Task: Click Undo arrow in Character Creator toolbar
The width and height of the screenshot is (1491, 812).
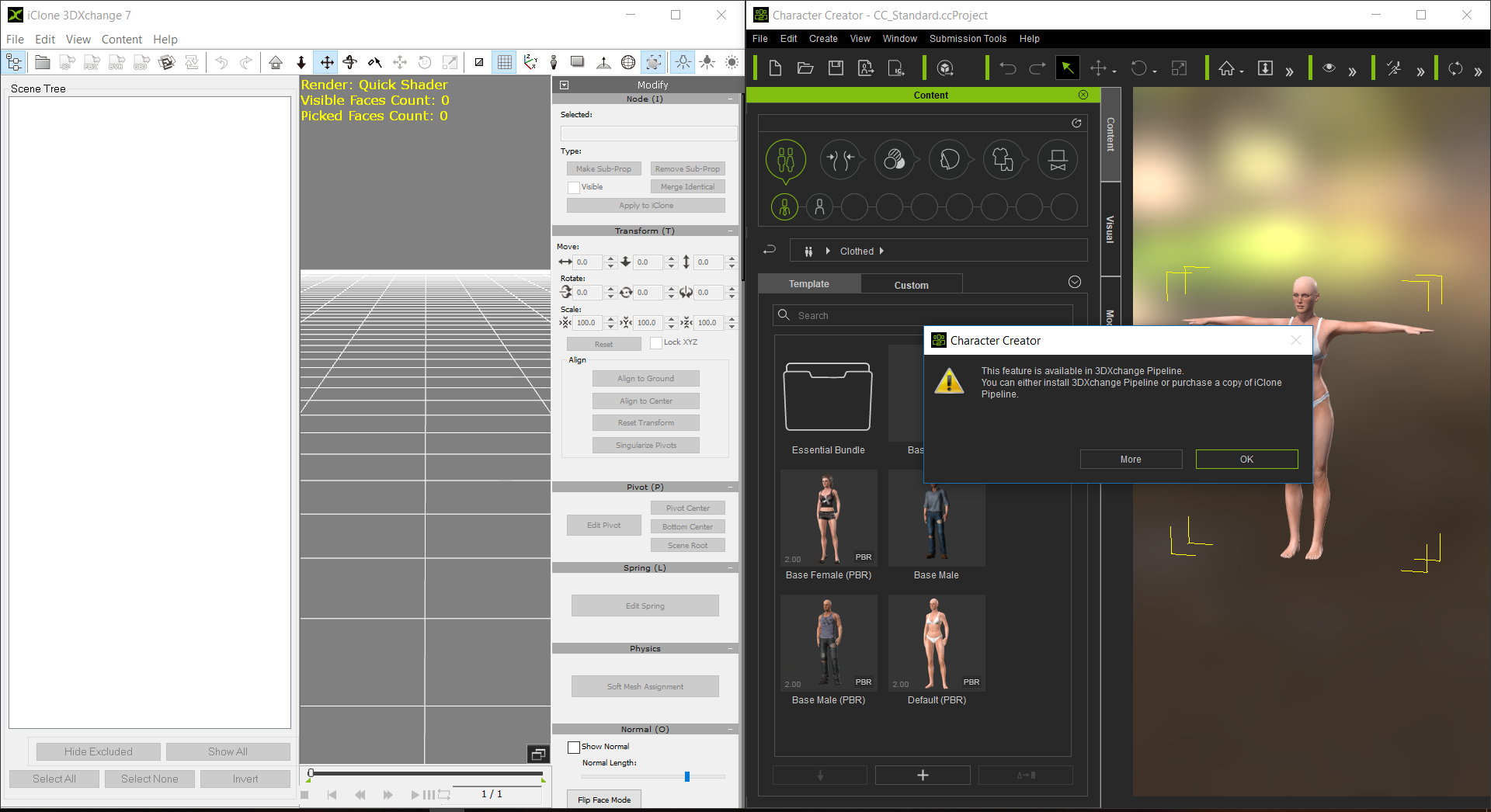Action: [x=1008, y=68]
